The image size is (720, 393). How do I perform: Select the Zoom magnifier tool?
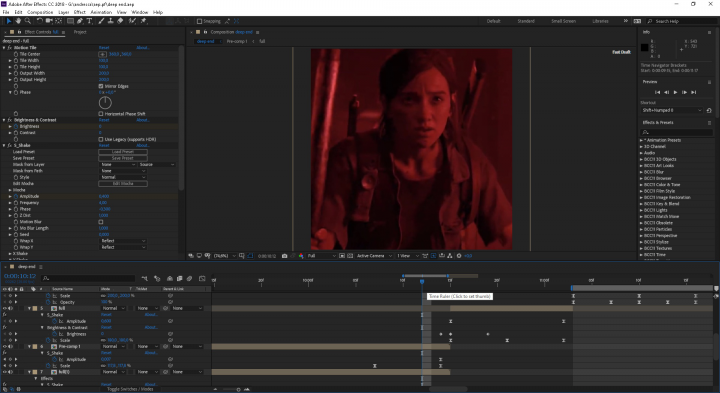pos(28,21)
